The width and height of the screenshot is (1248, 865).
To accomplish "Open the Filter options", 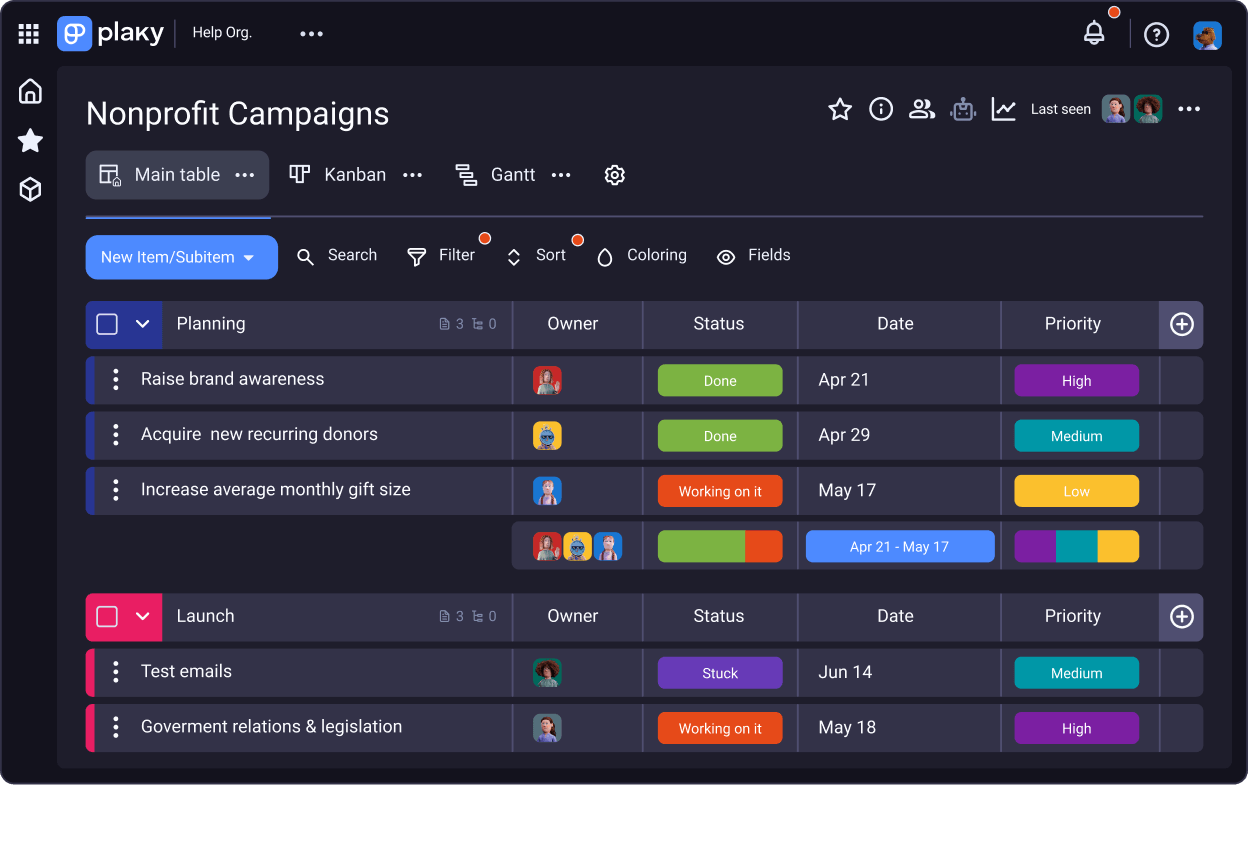I will coord(442,256).
